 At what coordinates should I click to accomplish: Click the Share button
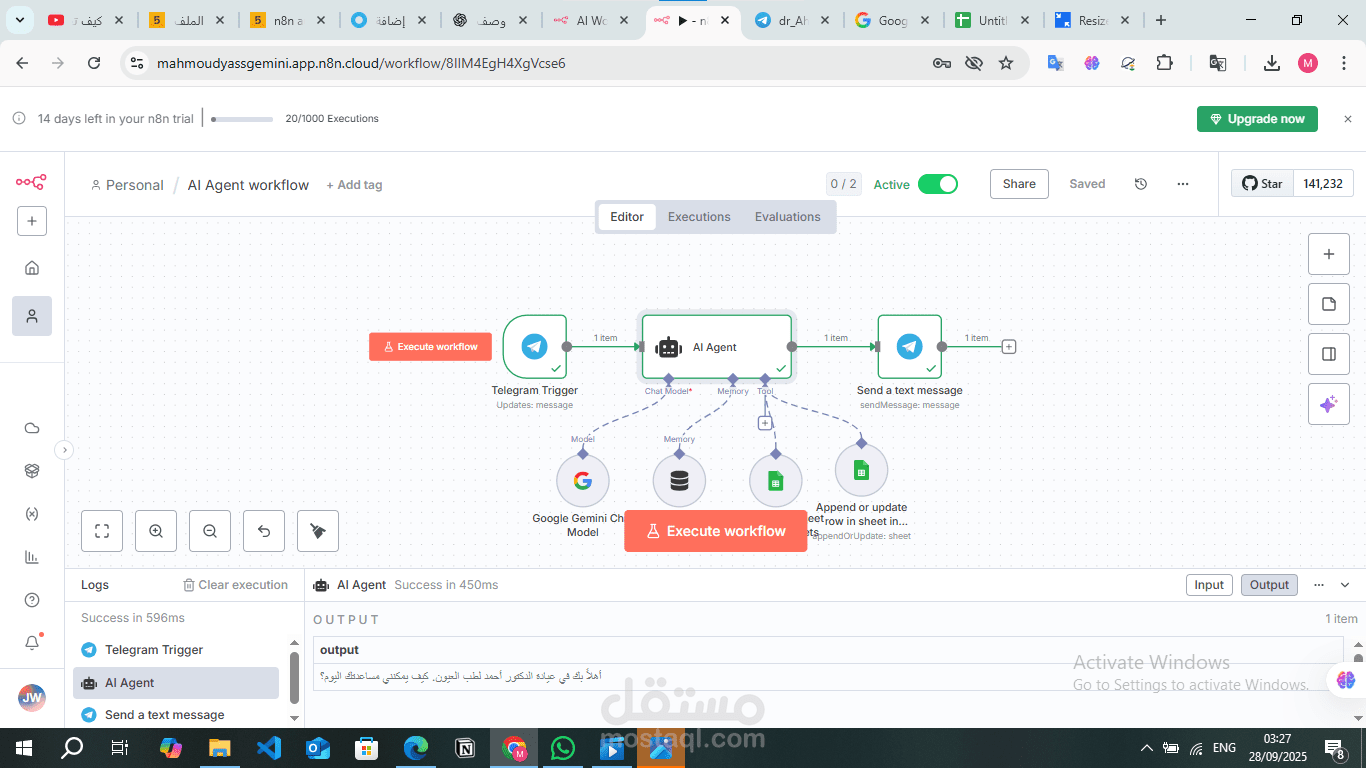click(1019, 184)
